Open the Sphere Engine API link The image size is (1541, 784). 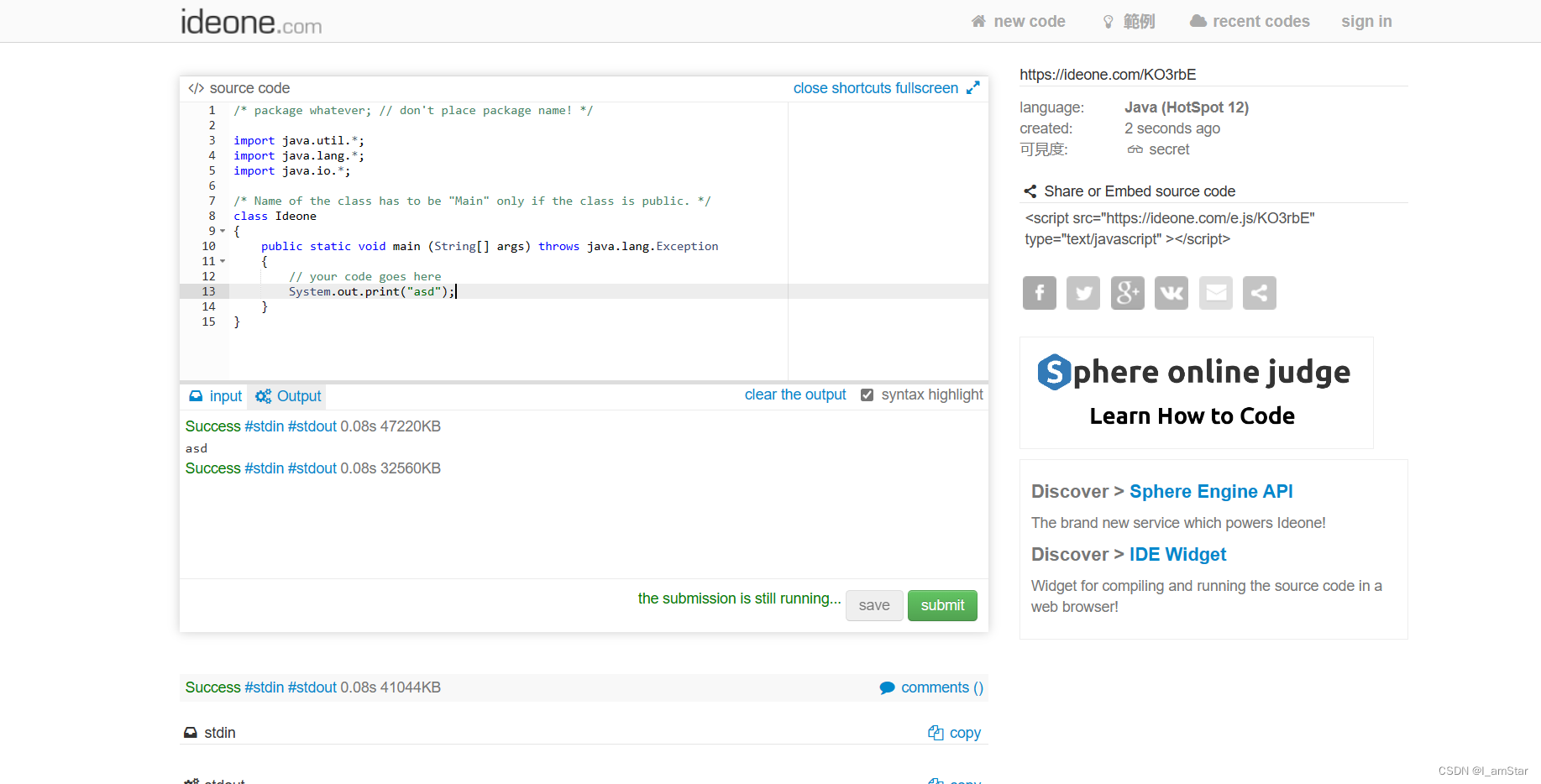(1211, 492)
